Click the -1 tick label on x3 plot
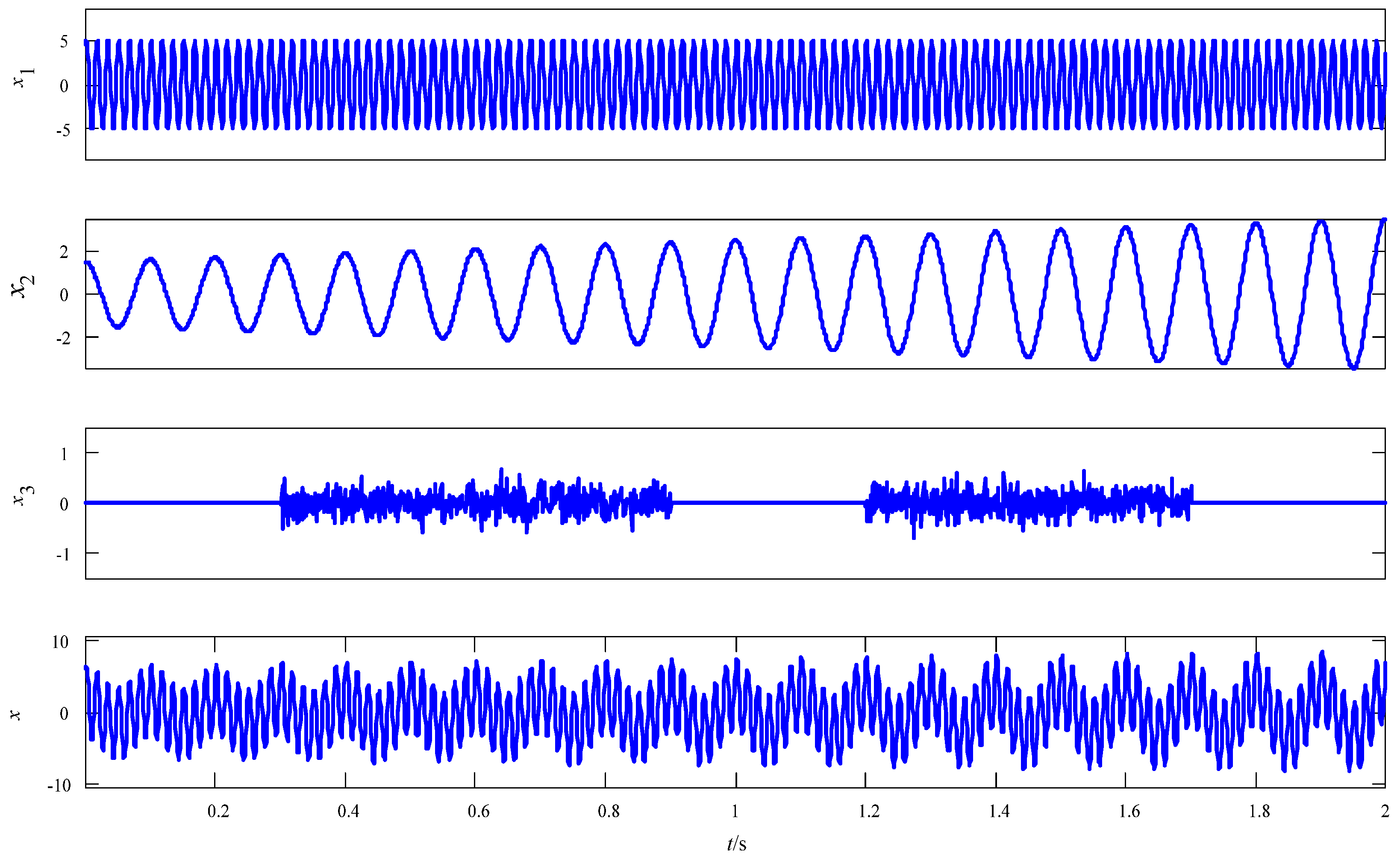1400x859 pixels. click(x=63, y=554)
